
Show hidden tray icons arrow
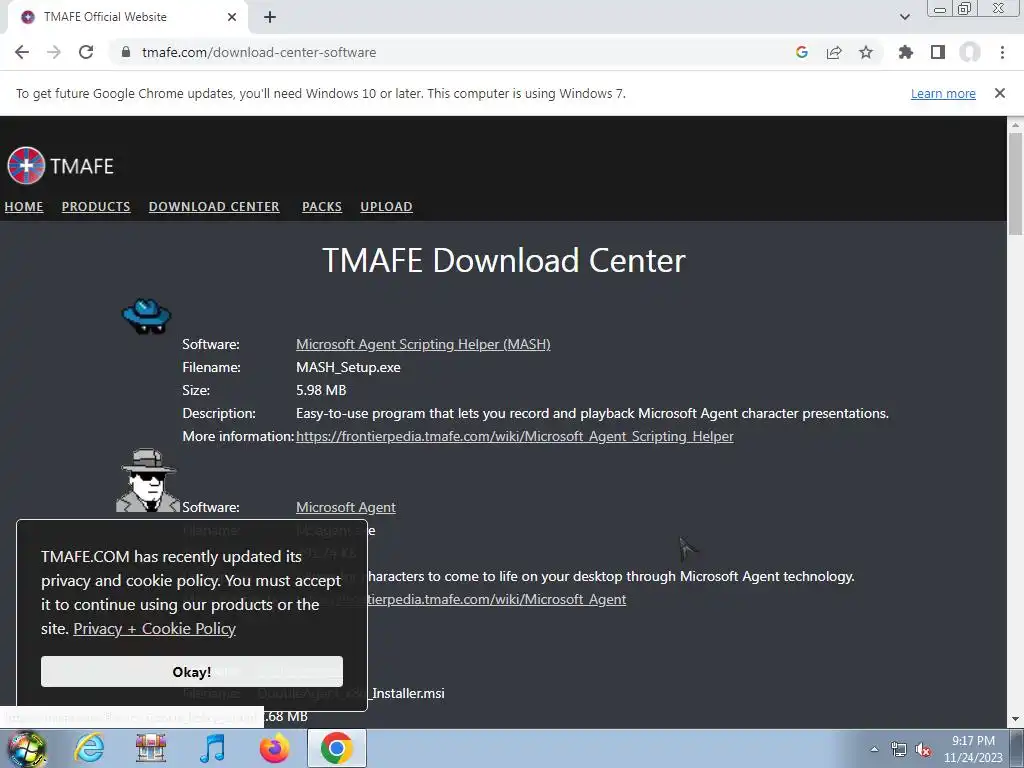pyautogui.click(x=874, y=749)
